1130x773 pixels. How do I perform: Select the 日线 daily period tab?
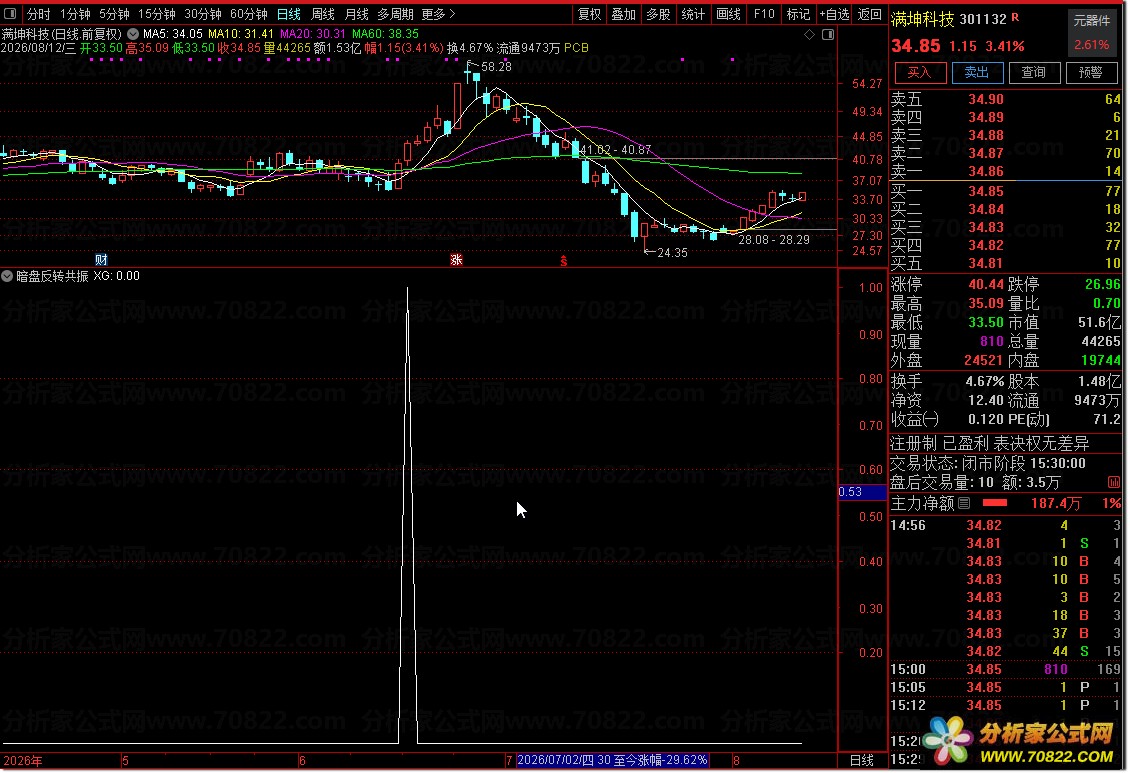point(289,14)
